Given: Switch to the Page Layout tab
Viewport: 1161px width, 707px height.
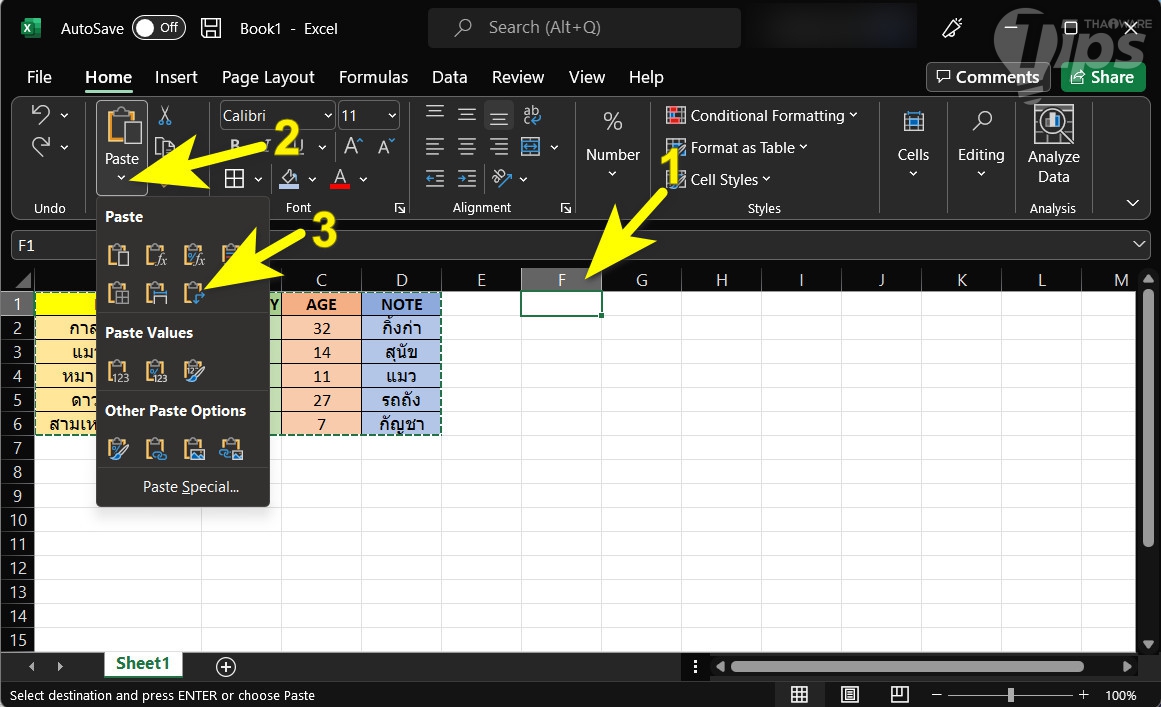Looking at the screenshot, I should 268,77.
